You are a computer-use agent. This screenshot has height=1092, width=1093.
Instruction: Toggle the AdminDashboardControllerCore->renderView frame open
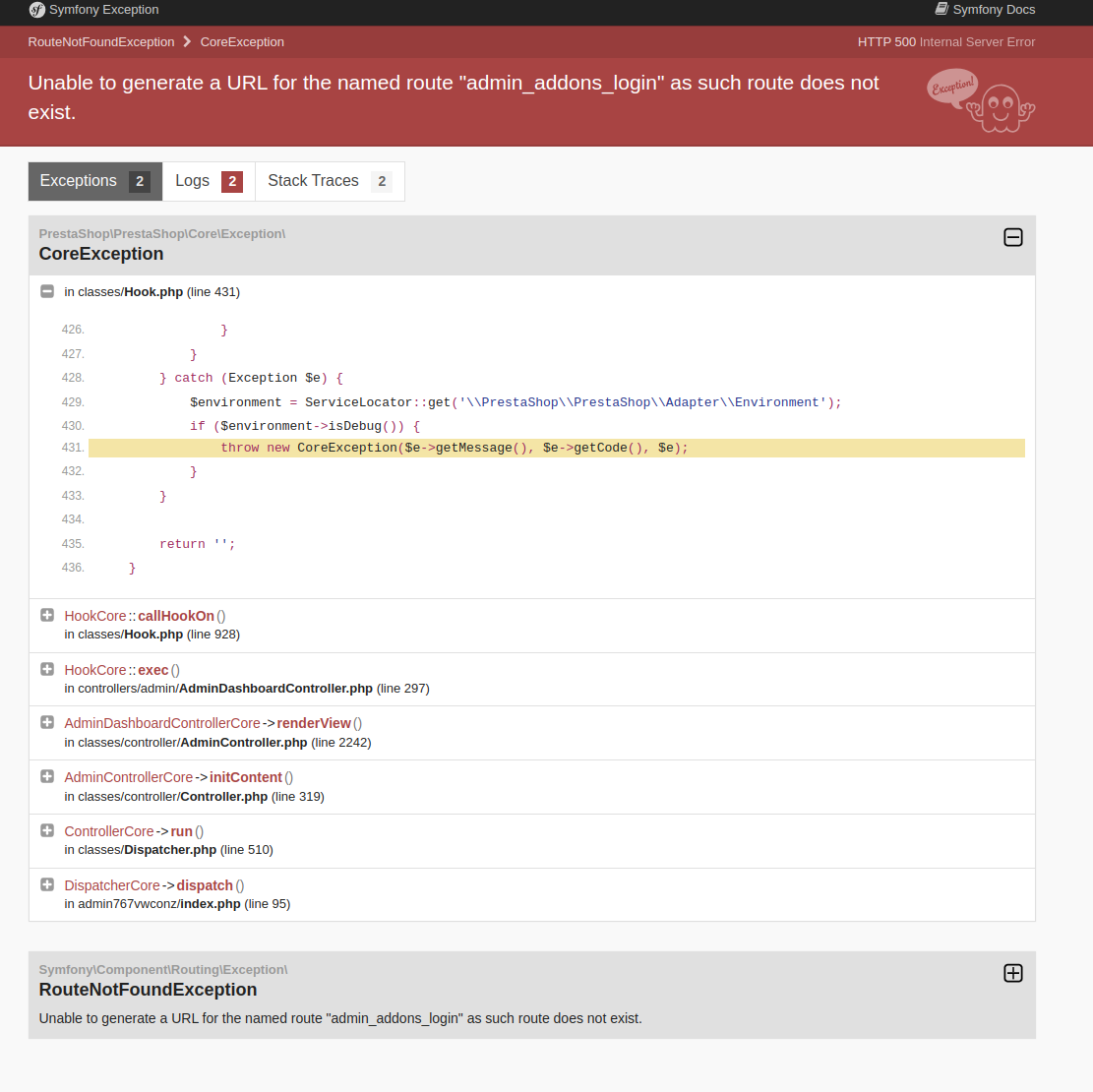point(47,721)
